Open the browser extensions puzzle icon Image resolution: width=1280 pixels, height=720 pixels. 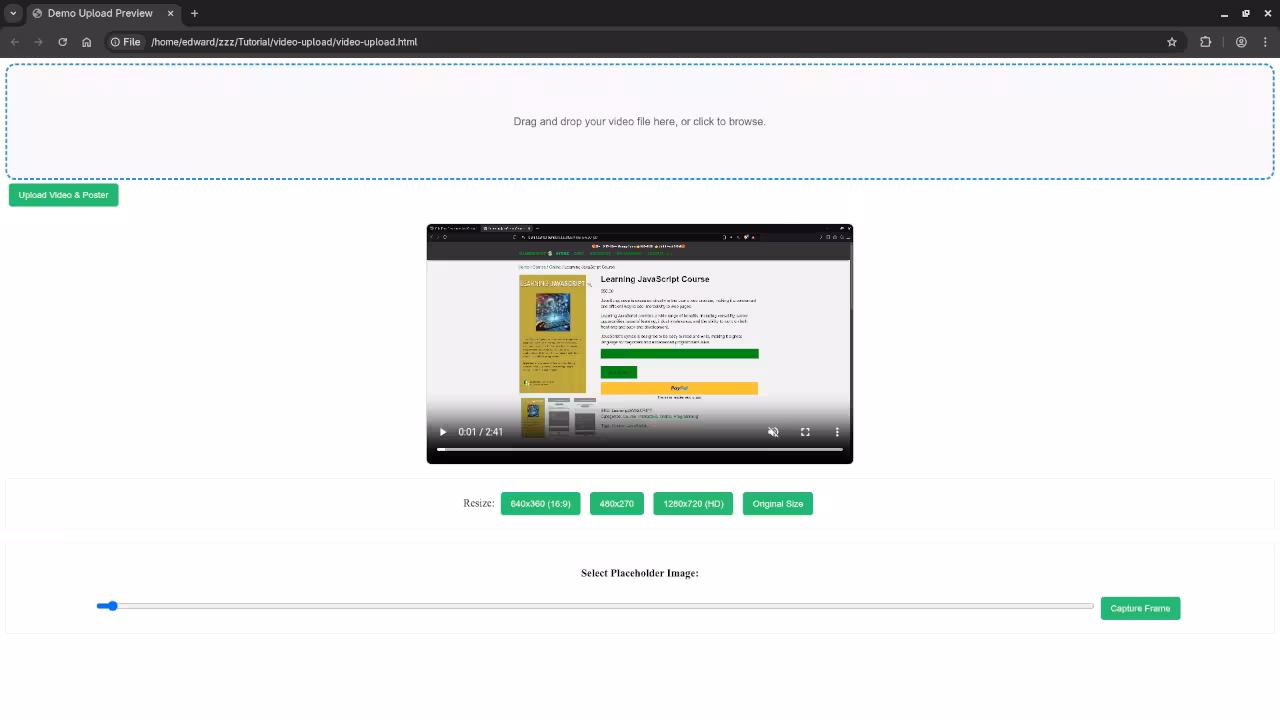click(1205, 42)
